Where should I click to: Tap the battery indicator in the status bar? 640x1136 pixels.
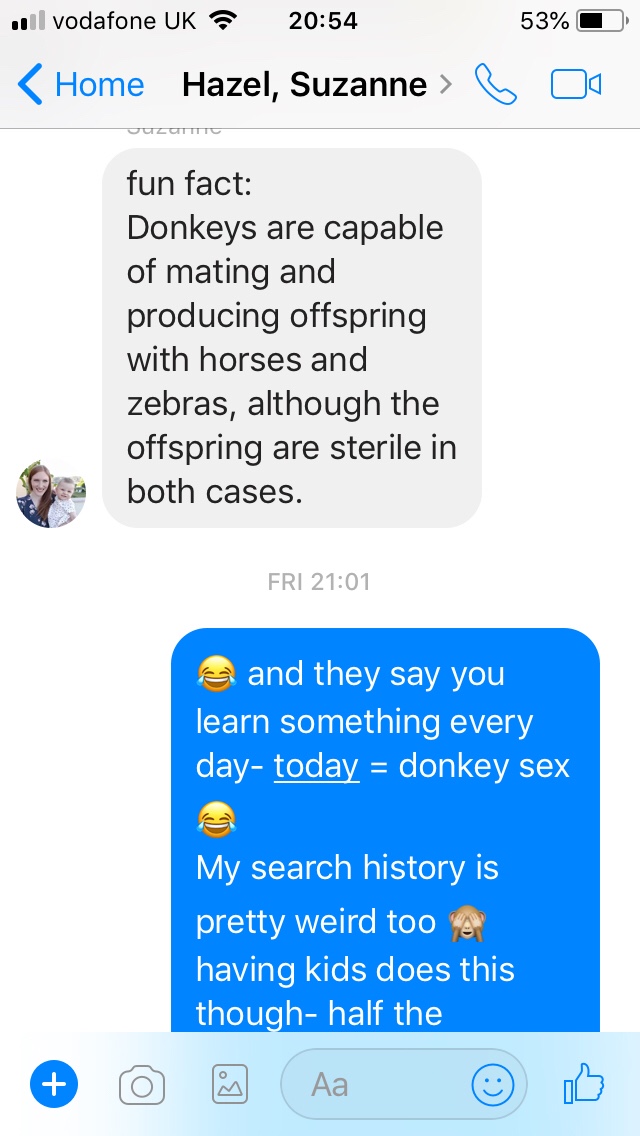(602, 21)
